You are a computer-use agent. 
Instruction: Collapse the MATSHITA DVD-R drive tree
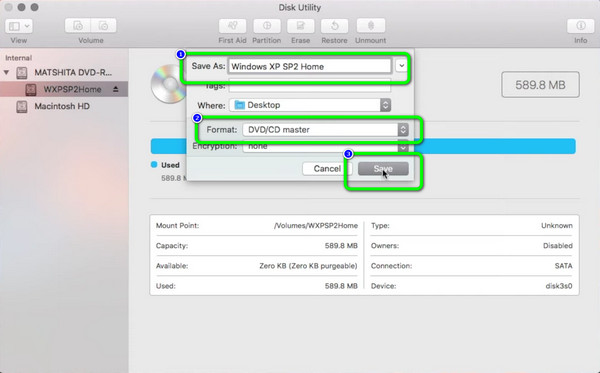(x=7, y=72)
